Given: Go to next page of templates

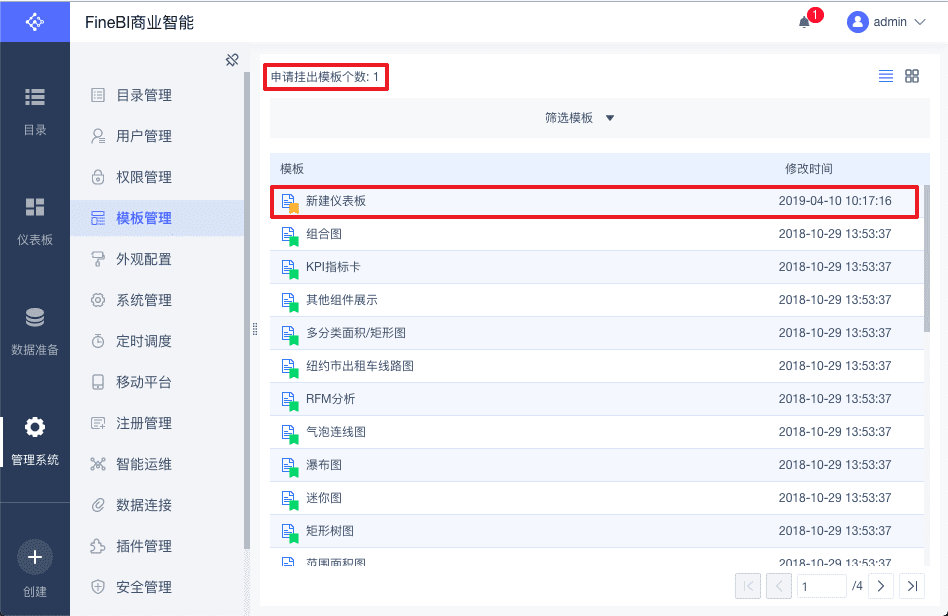Looking at the screenshot, I should (x=880, y=586).
